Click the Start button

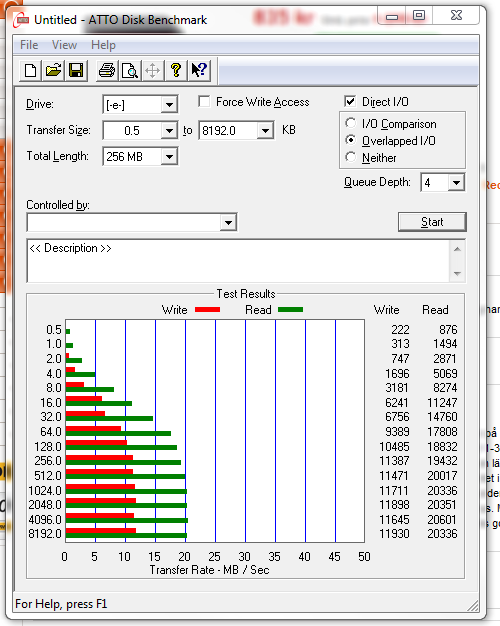pos(432,222)
